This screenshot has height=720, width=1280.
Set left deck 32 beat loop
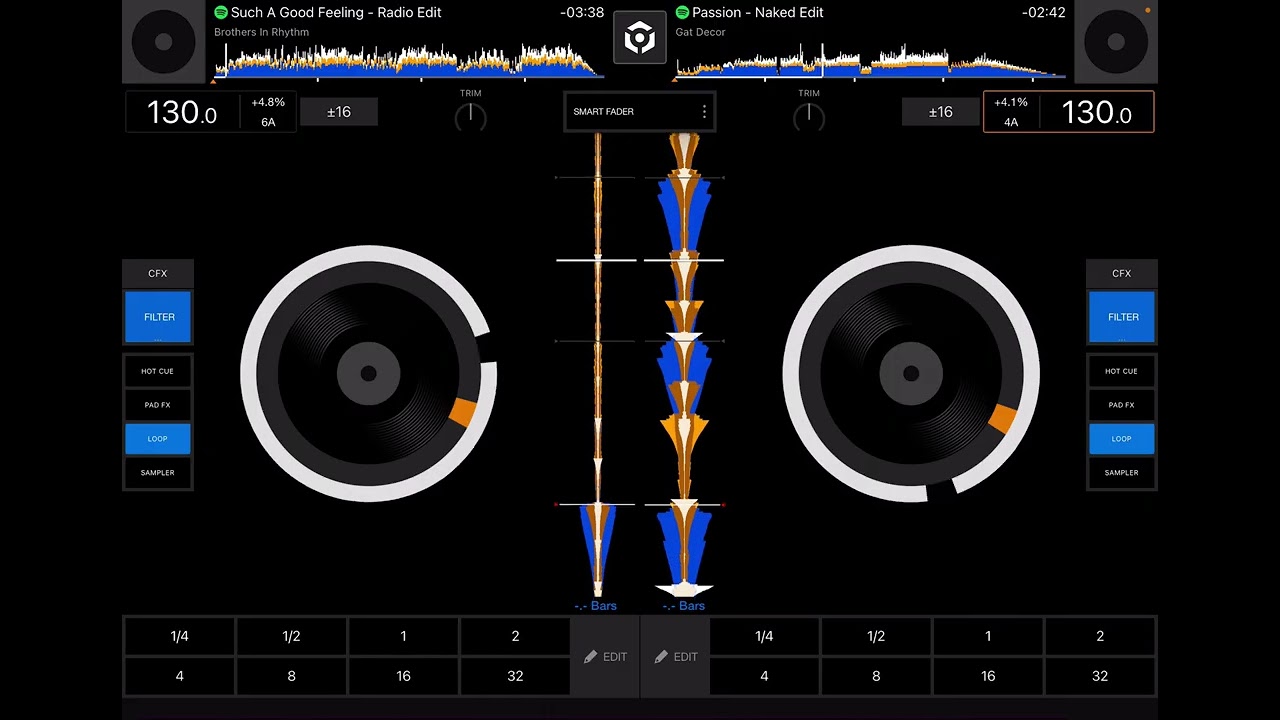515,676
